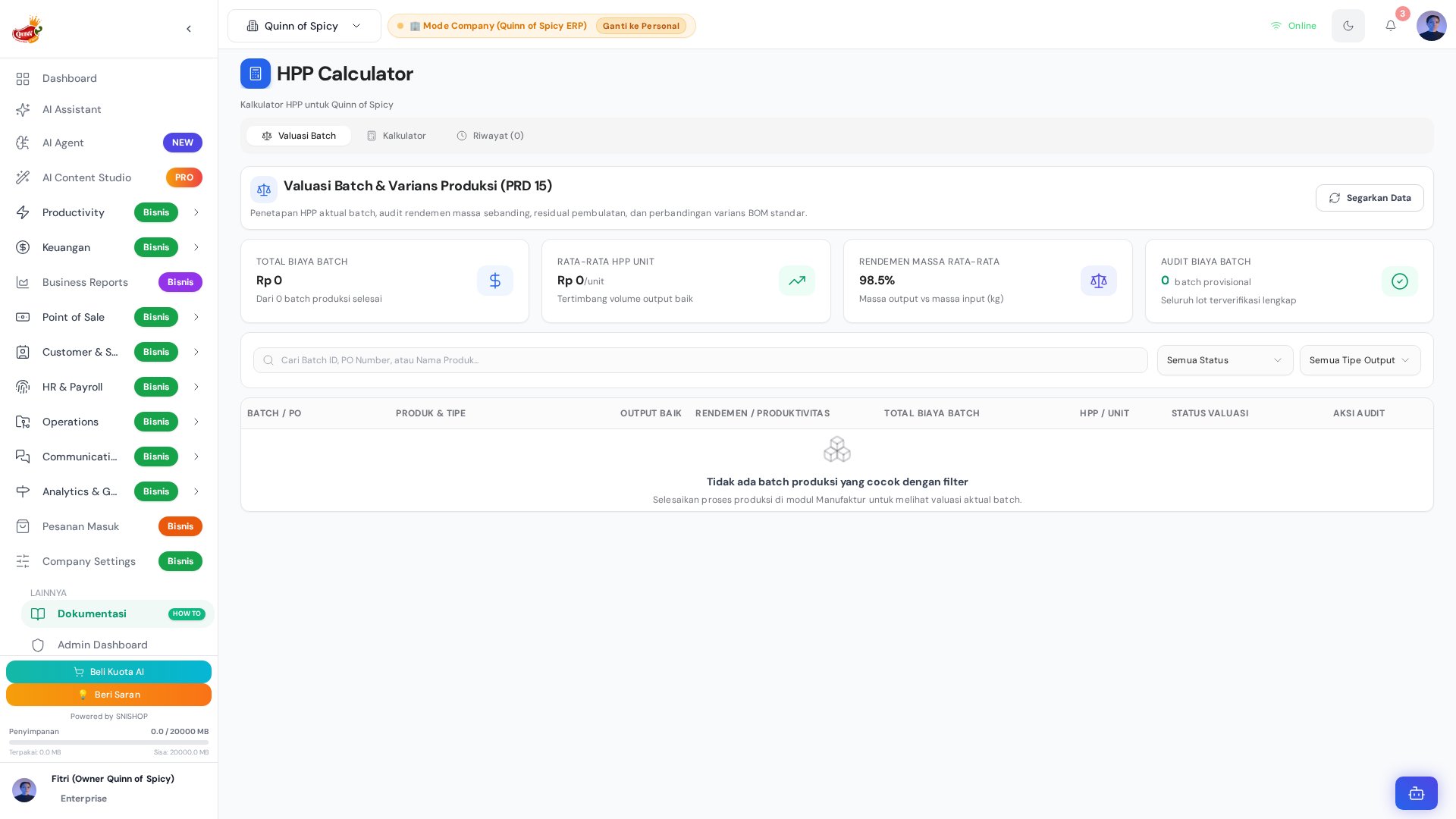Open Dokumentasi in the Lainnya section

tap(118, 614)
